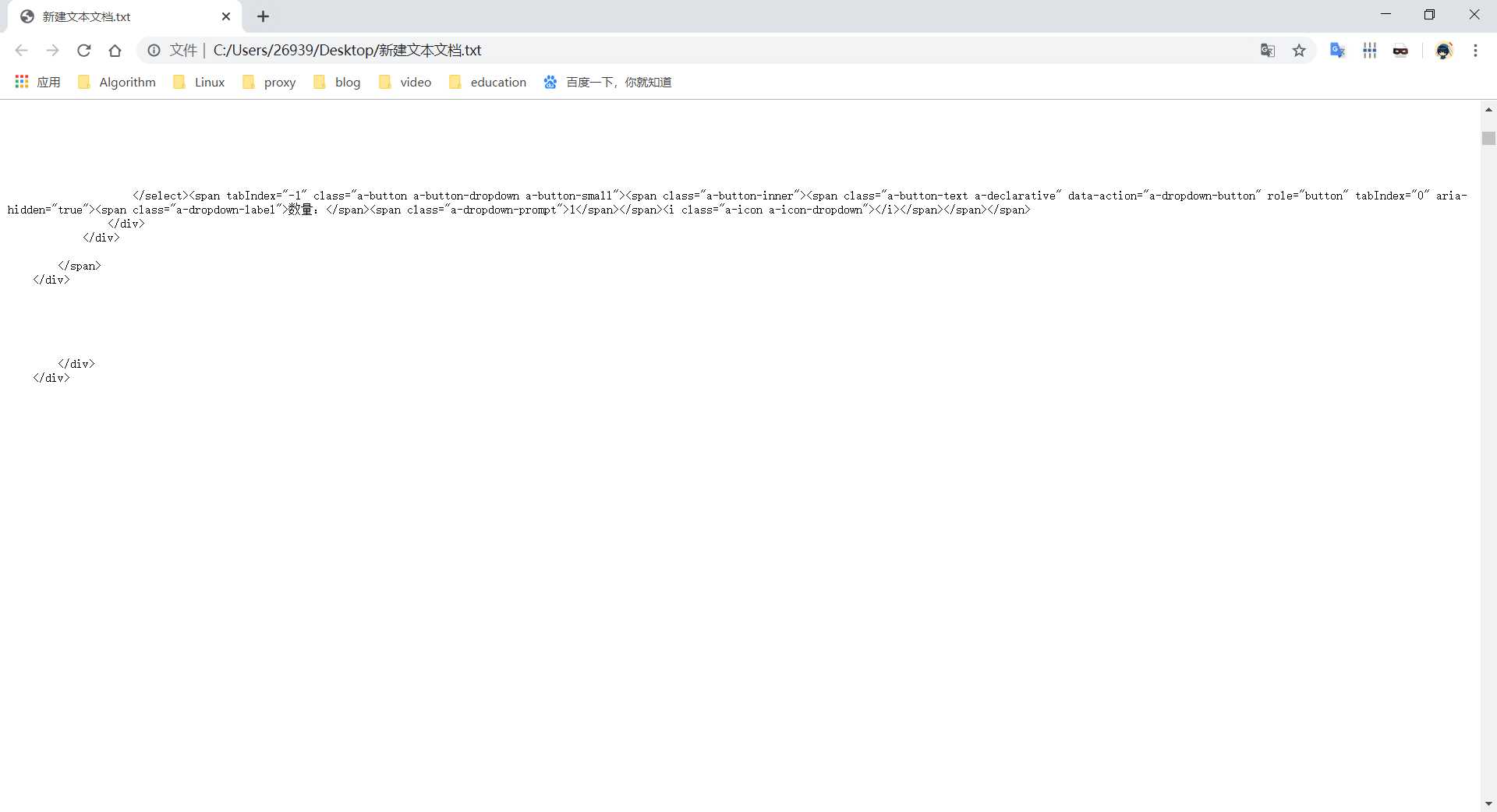Go to the home page

click(115, 51)
